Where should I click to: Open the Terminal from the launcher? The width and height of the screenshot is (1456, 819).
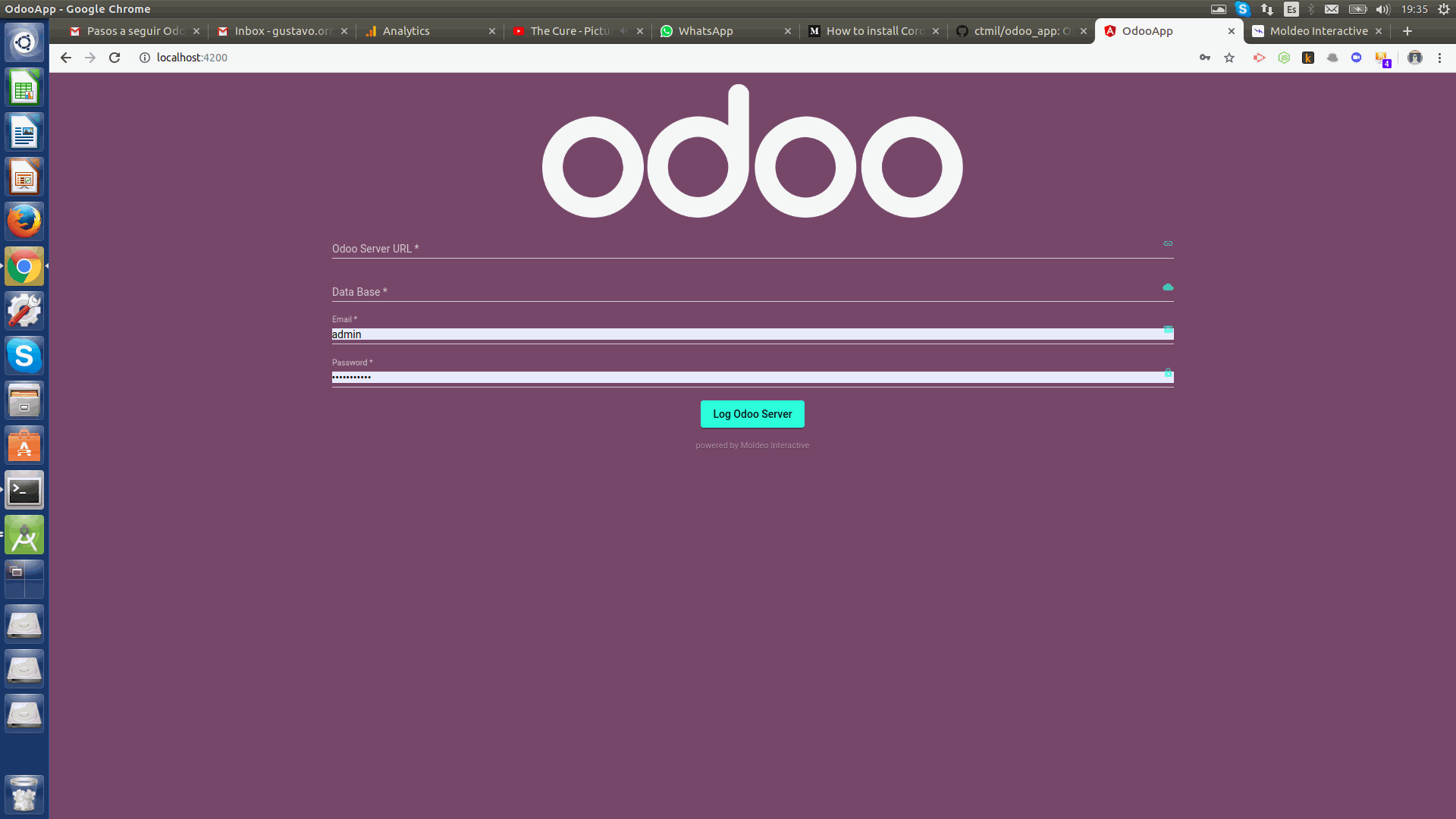point(24,491)
